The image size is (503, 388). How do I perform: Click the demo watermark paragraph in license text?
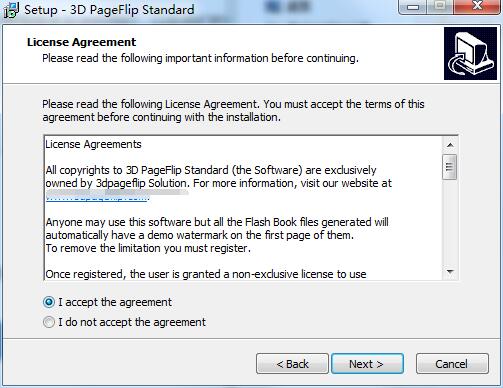click(x=217, y=235)
